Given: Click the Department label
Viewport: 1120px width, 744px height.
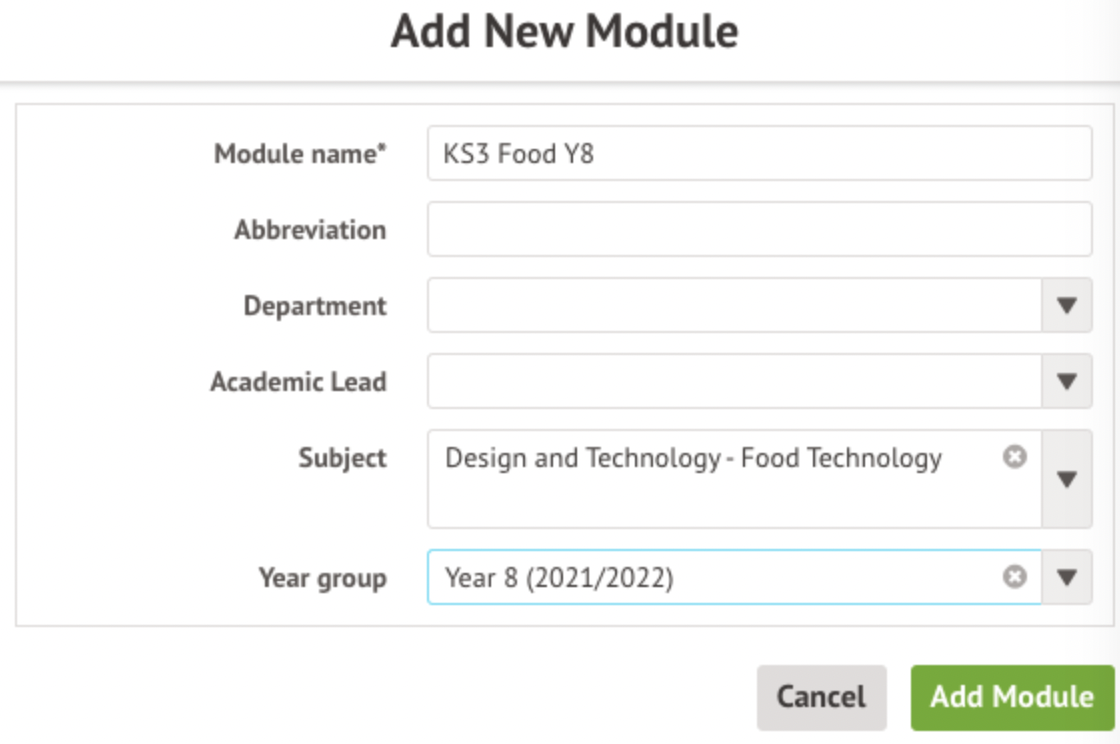Looking at the screenshot, I should click(x=315, y=306).
